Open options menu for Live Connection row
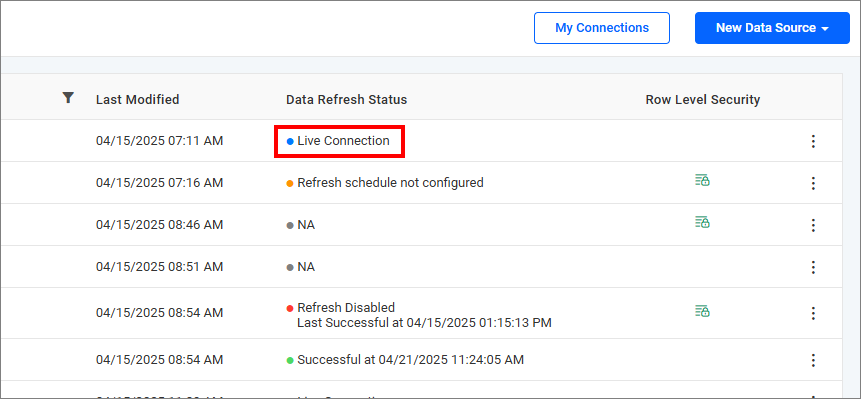The height and width of the screenshot is (399, 861). click(813, 141)
